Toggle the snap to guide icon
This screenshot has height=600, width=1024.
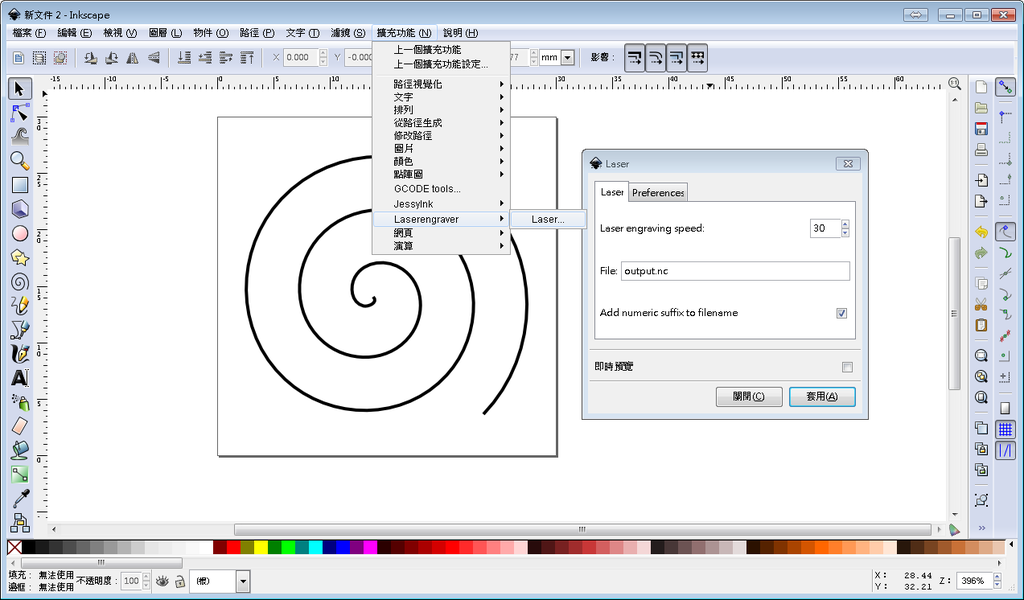click(x=1005, y=450)
